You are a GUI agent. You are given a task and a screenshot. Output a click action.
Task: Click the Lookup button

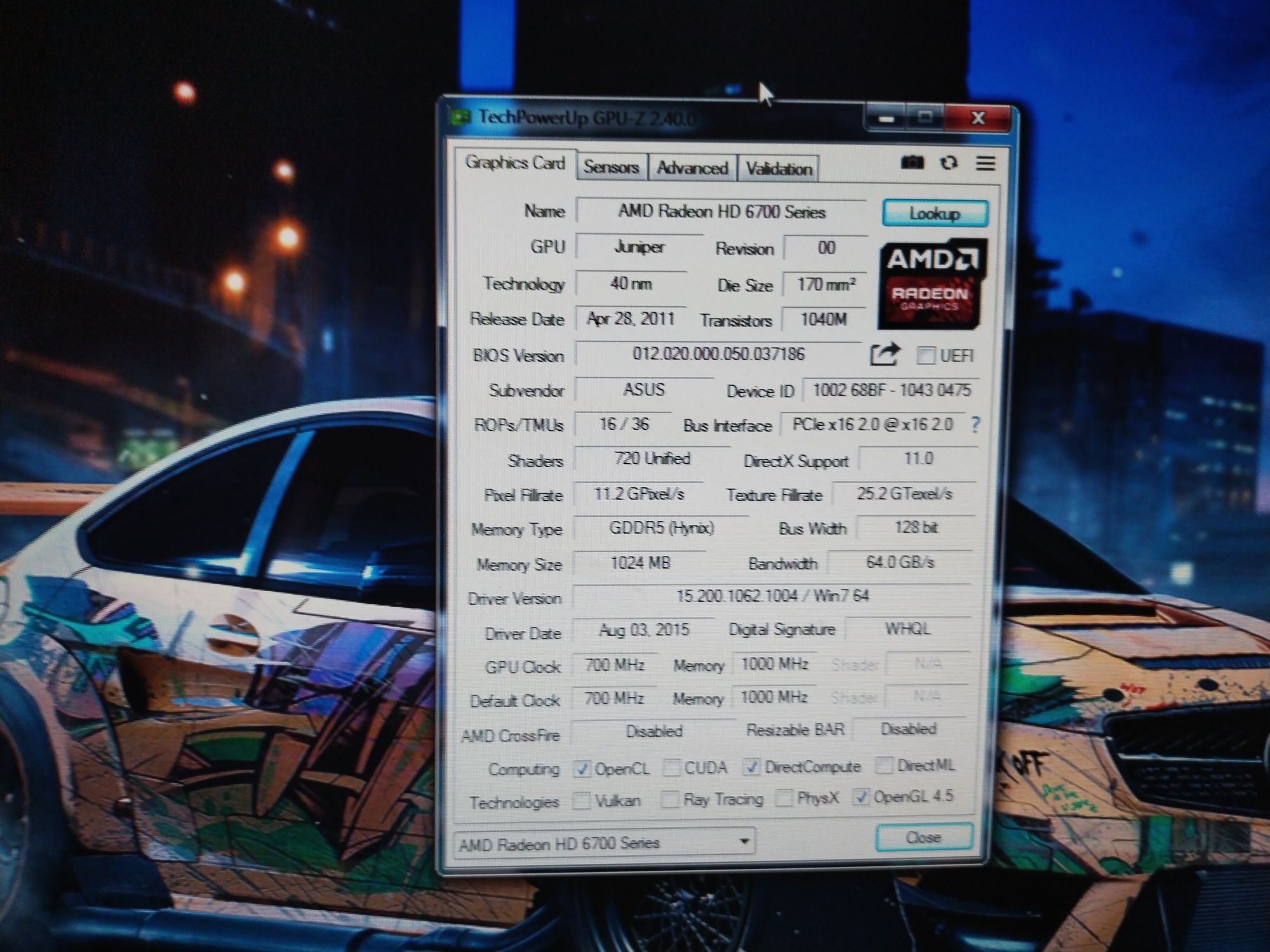coord(935,213)
